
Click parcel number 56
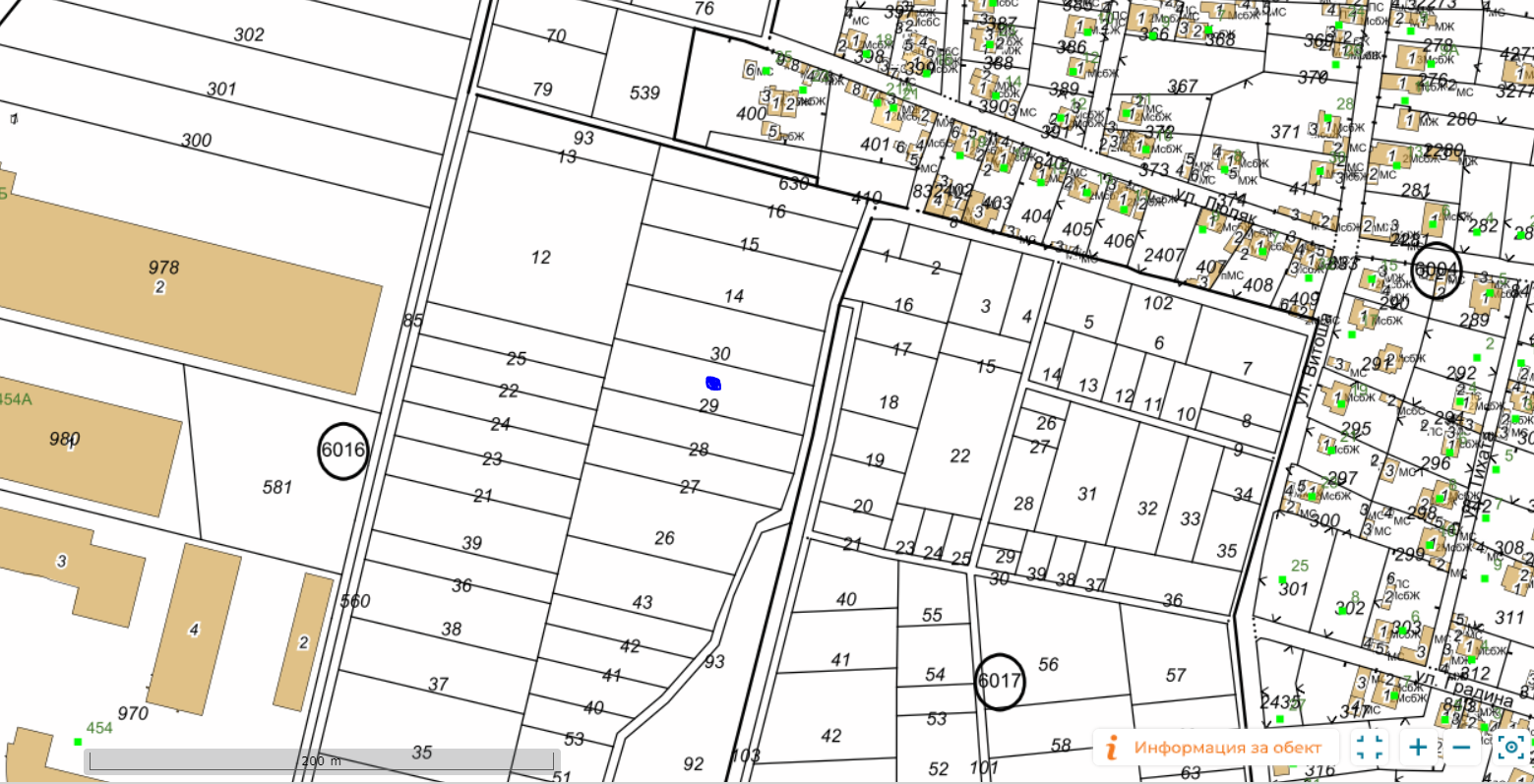coord(1049,664)
